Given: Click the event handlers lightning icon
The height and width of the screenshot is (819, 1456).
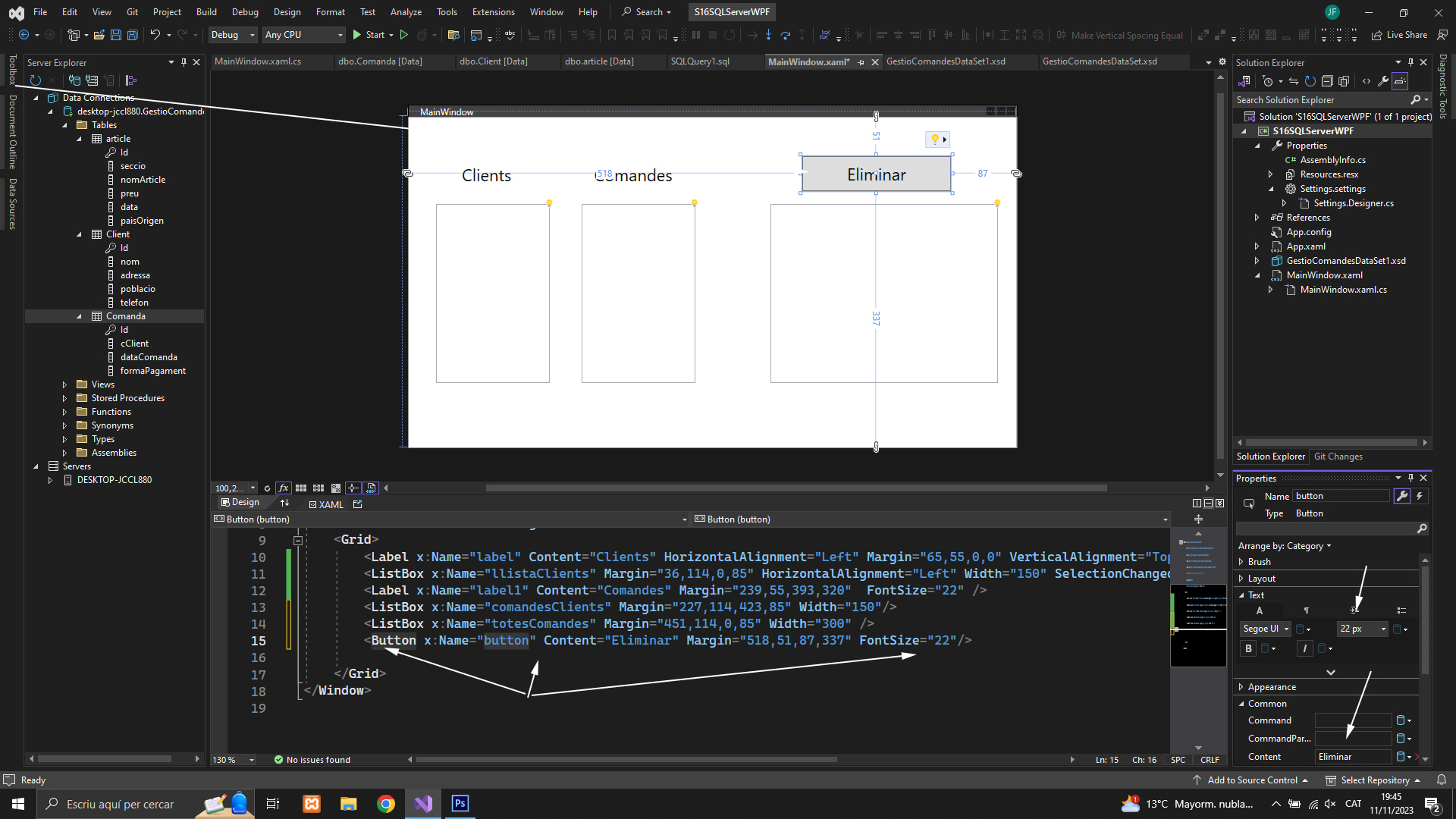Looking at the screenshot, I should (1420, 496).
